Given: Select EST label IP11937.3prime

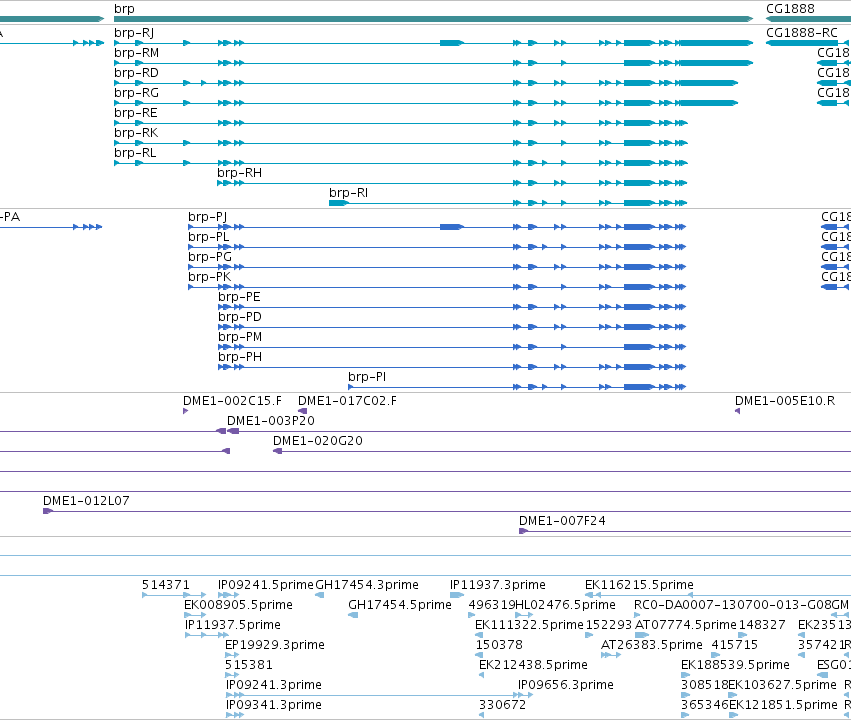Looking at the screenshot, I should tap(498, 585).
